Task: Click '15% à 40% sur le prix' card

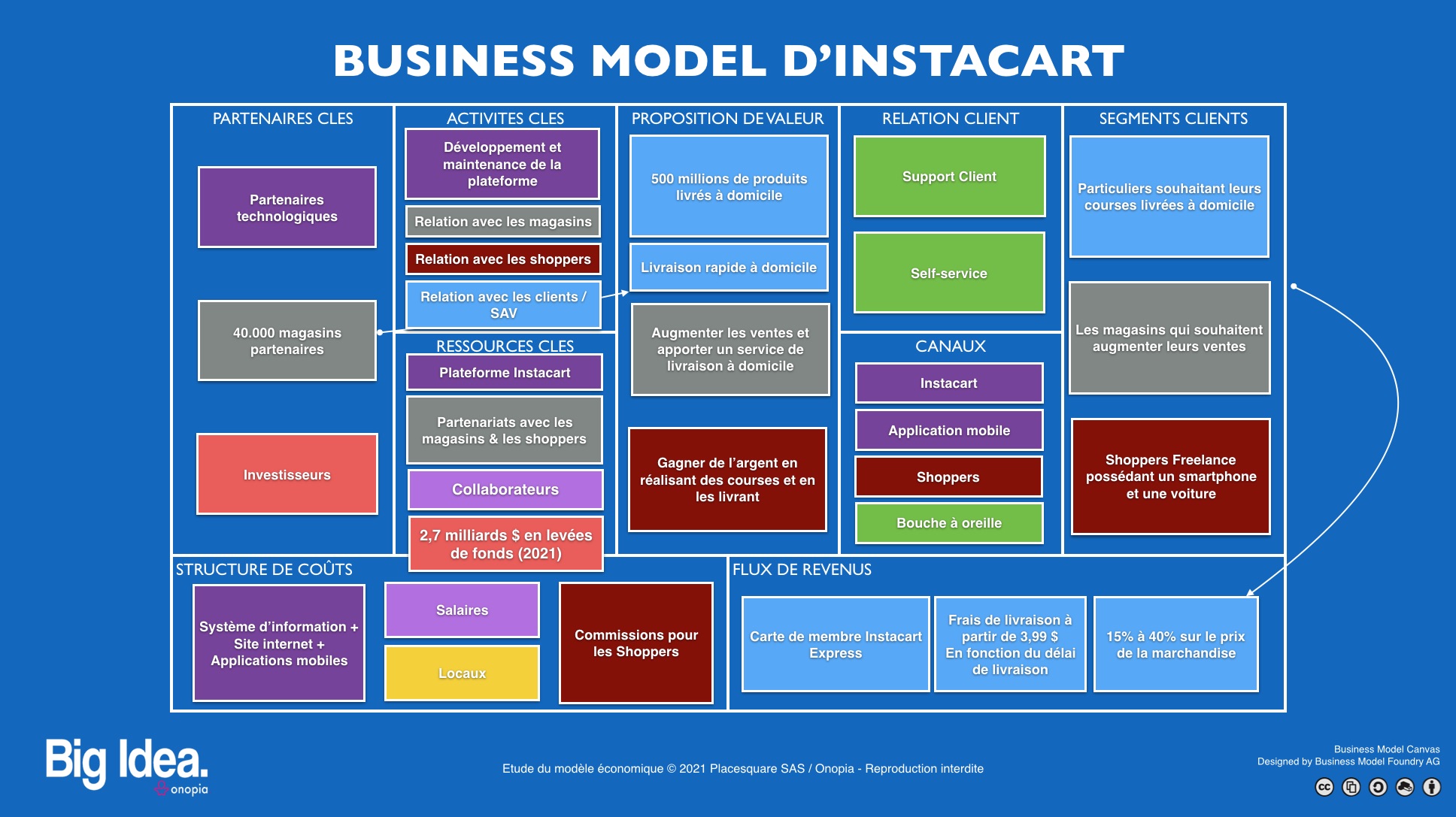Action: [1176, 644]
